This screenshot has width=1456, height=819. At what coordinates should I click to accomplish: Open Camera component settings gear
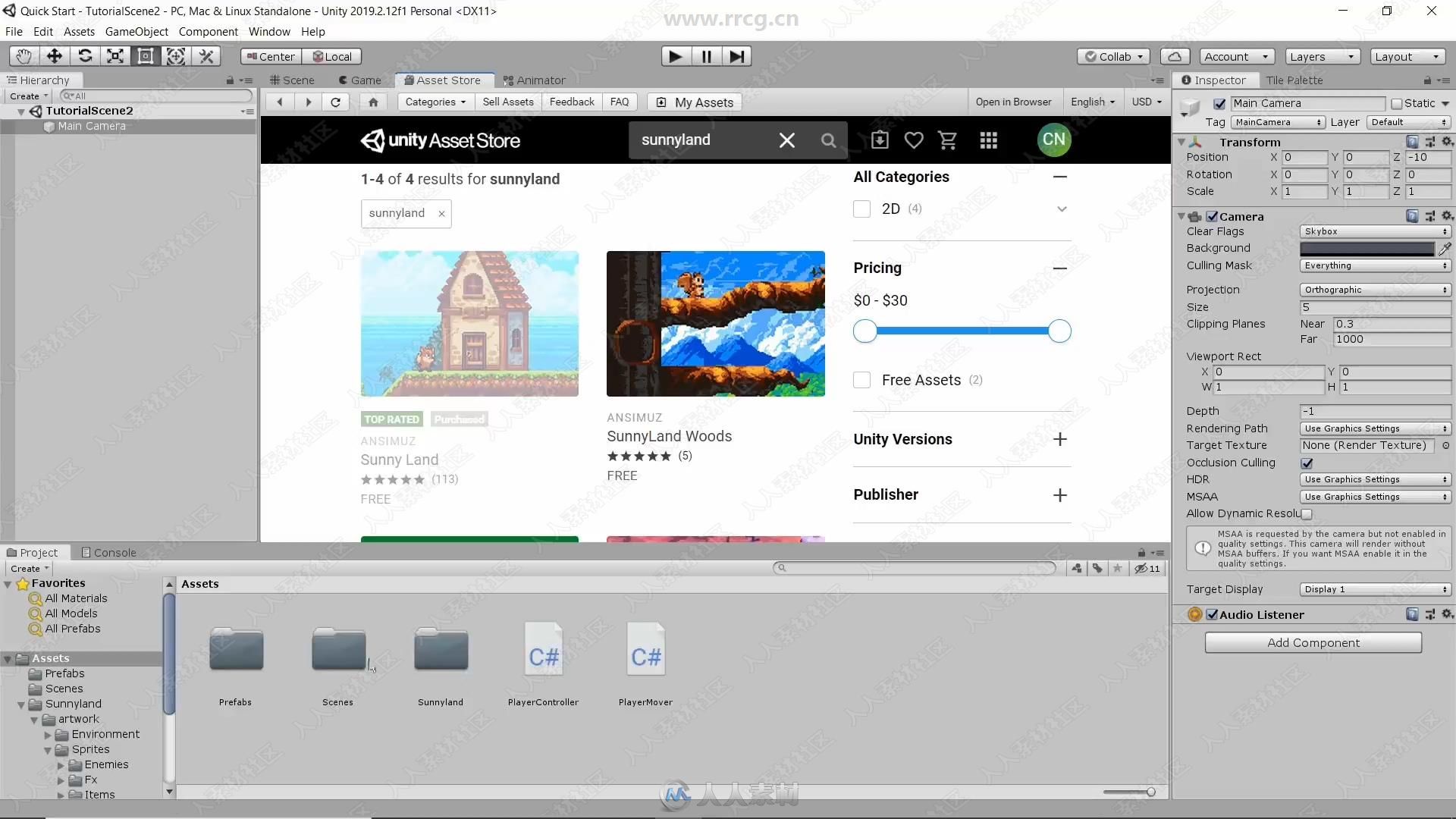click(1447, 216)
